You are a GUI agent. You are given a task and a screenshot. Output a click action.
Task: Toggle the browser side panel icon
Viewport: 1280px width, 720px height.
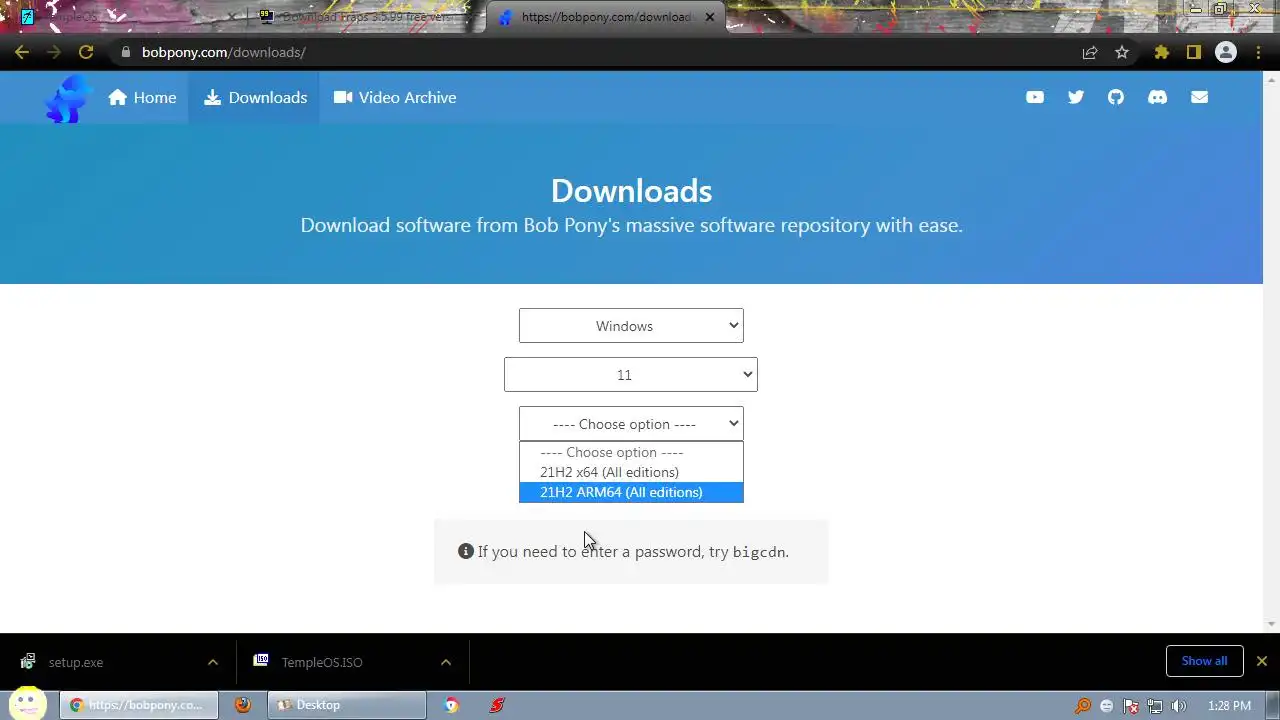pos(1194,52)
